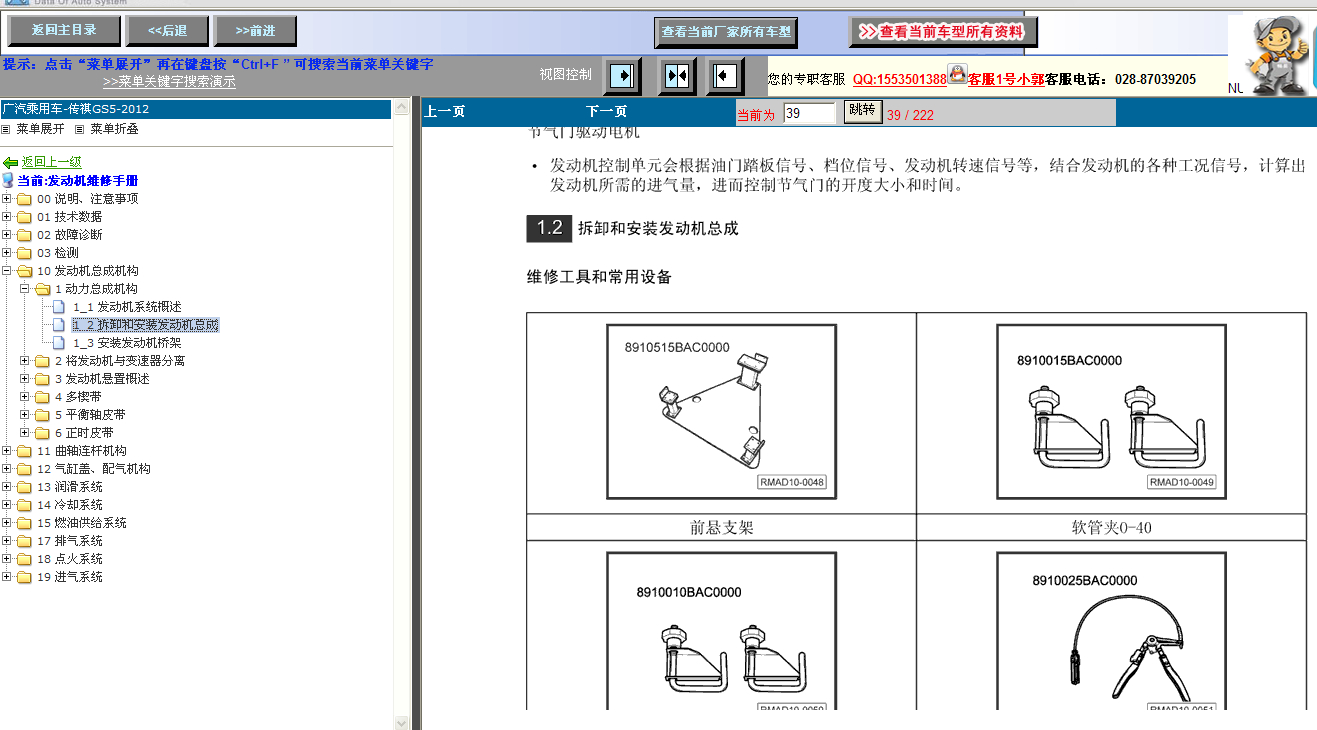This screenshot has height=730, width=1317.
Task: Click the <<后退 button
Action: point(167,30)
